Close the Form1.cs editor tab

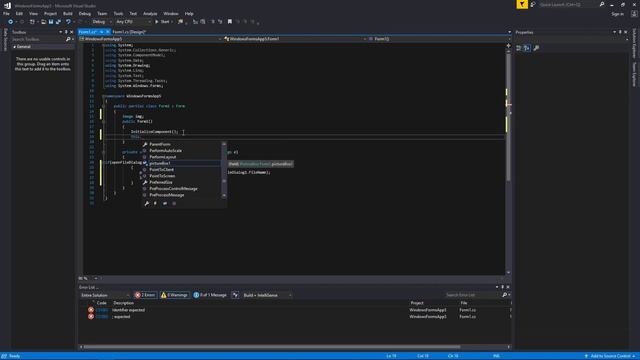click(108, 32)
